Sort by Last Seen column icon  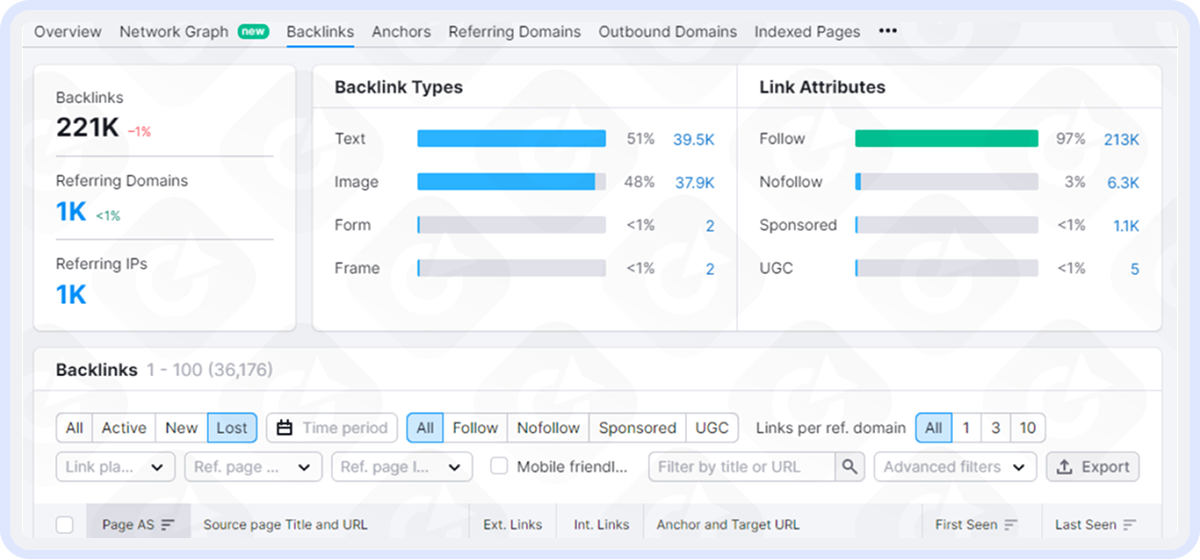(1129, 525)
